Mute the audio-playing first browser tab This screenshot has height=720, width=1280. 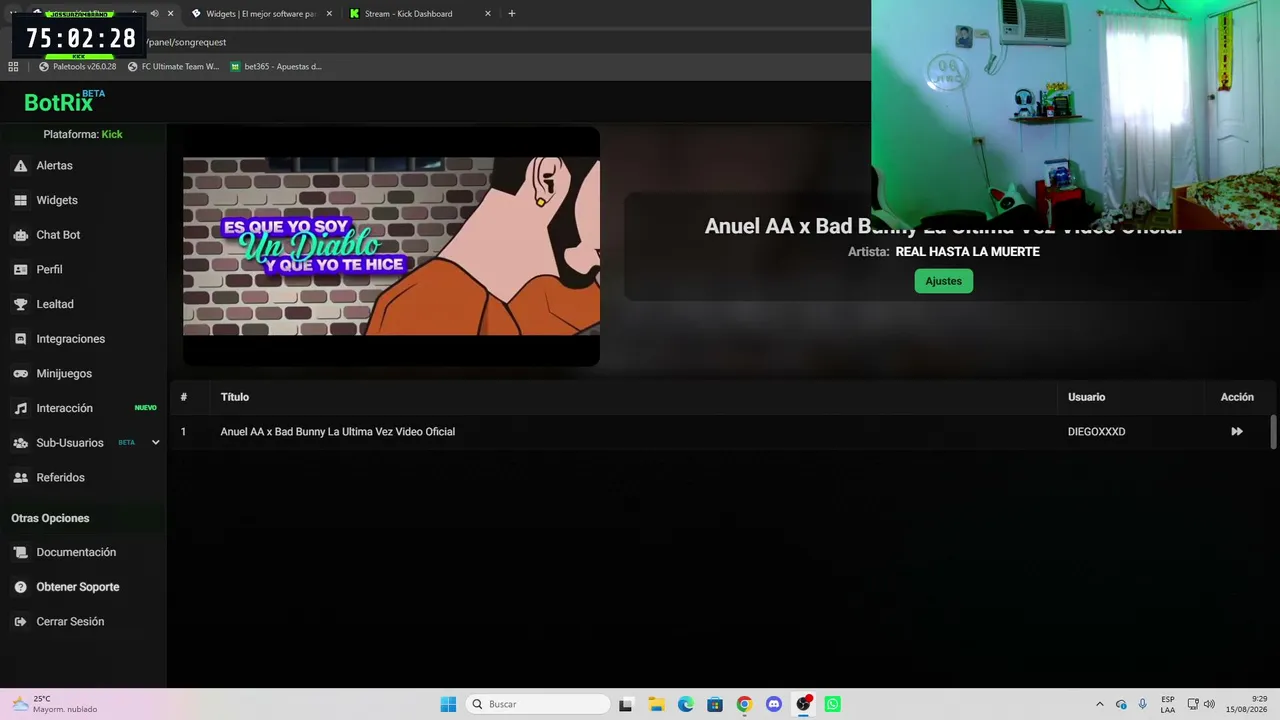pyautogui.click(x=154, y=14)
